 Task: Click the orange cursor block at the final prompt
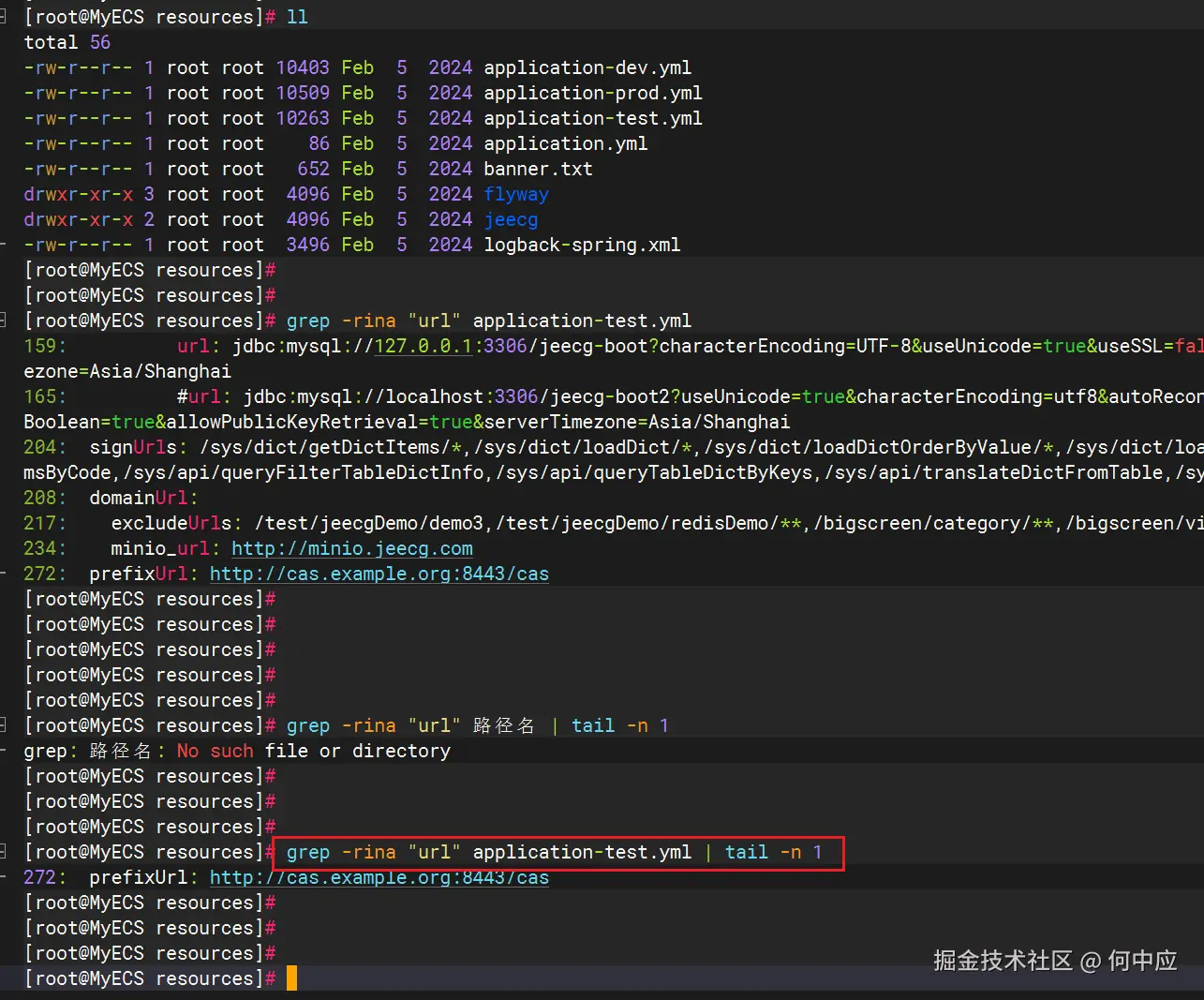click(291, 978)
